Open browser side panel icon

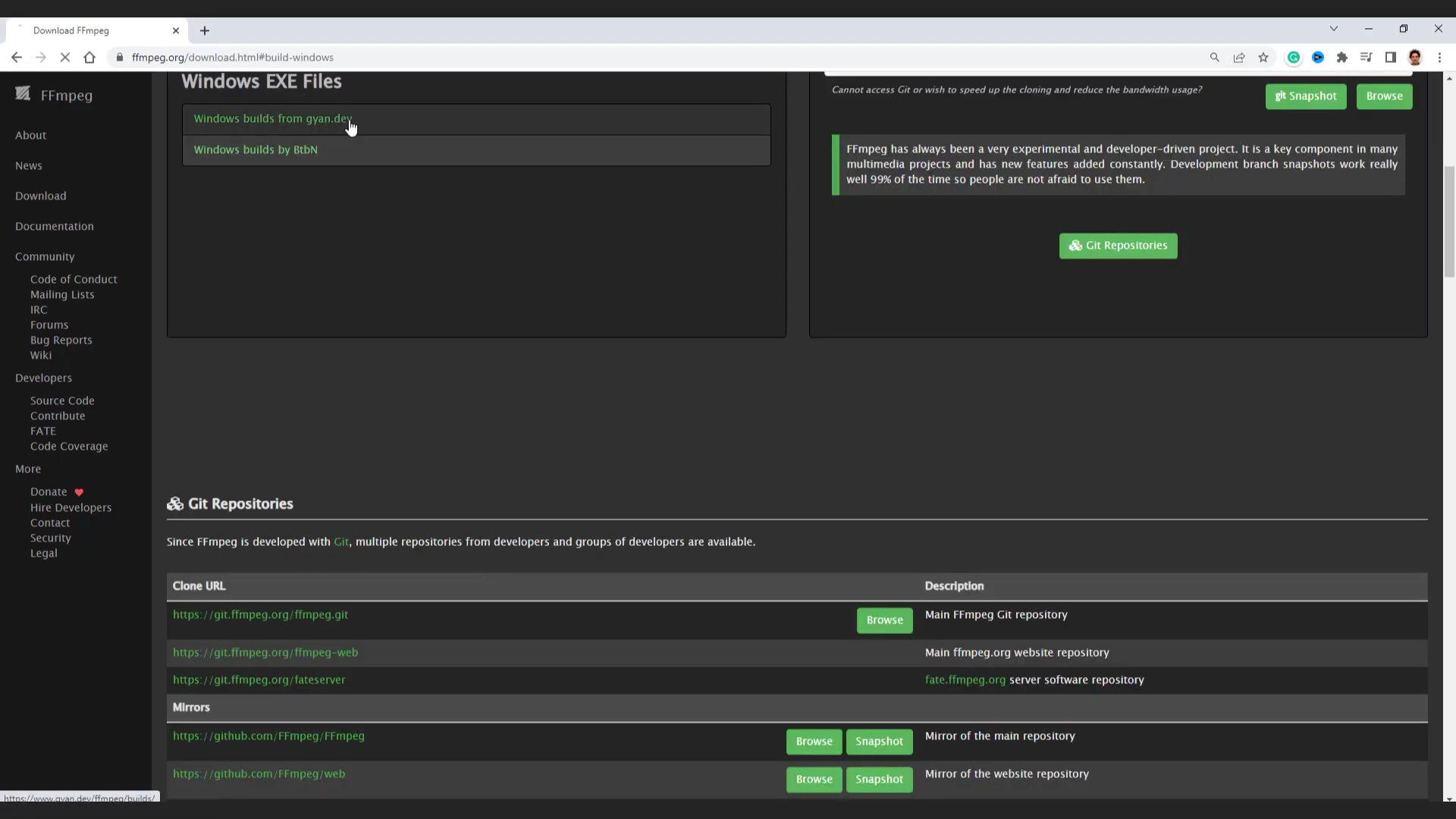point(1391,58)
